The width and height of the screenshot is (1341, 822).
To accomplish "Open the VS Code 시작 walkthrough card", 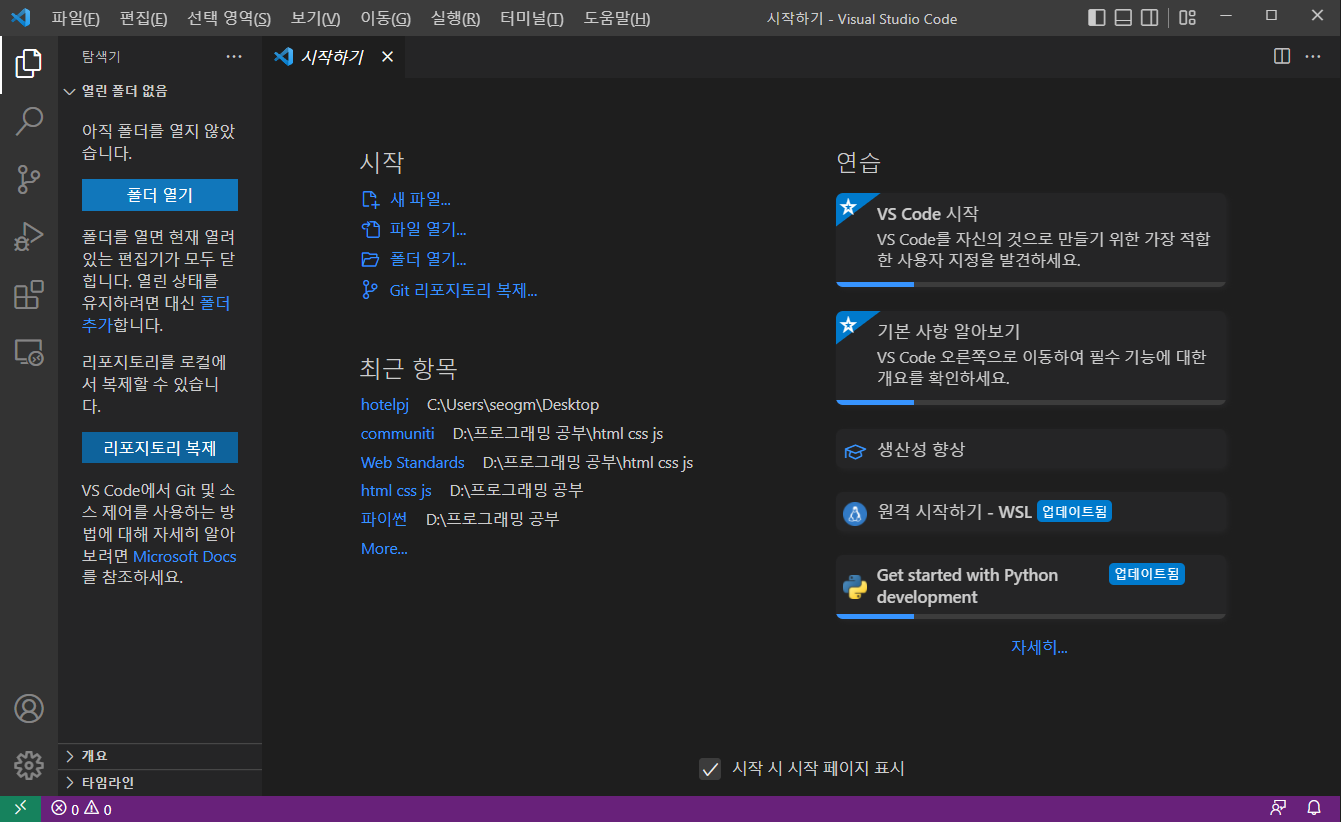I will (x=1031, y=240).
